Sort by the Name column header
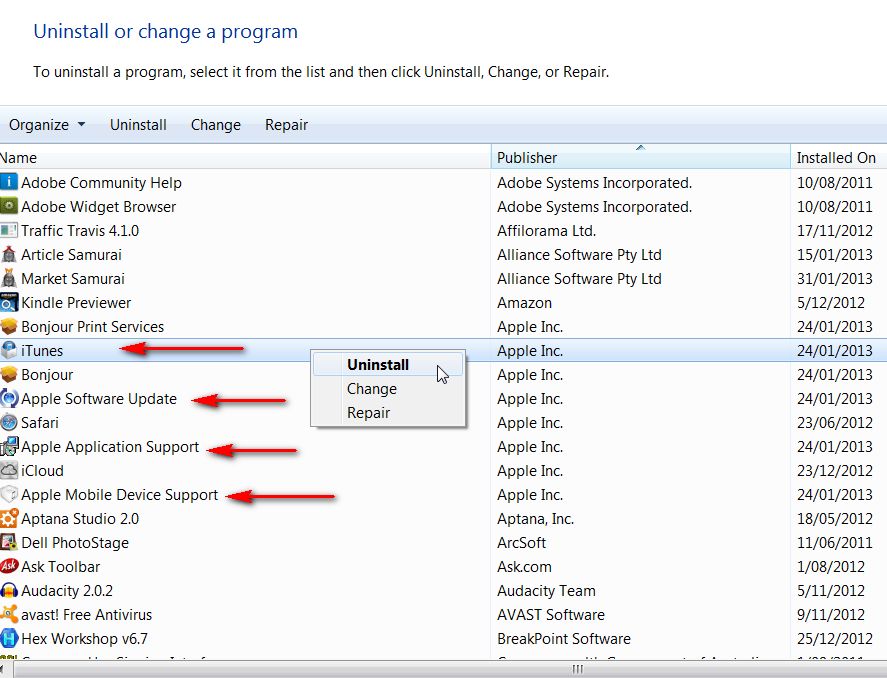 pyautogui.click(x=245, y=157)
